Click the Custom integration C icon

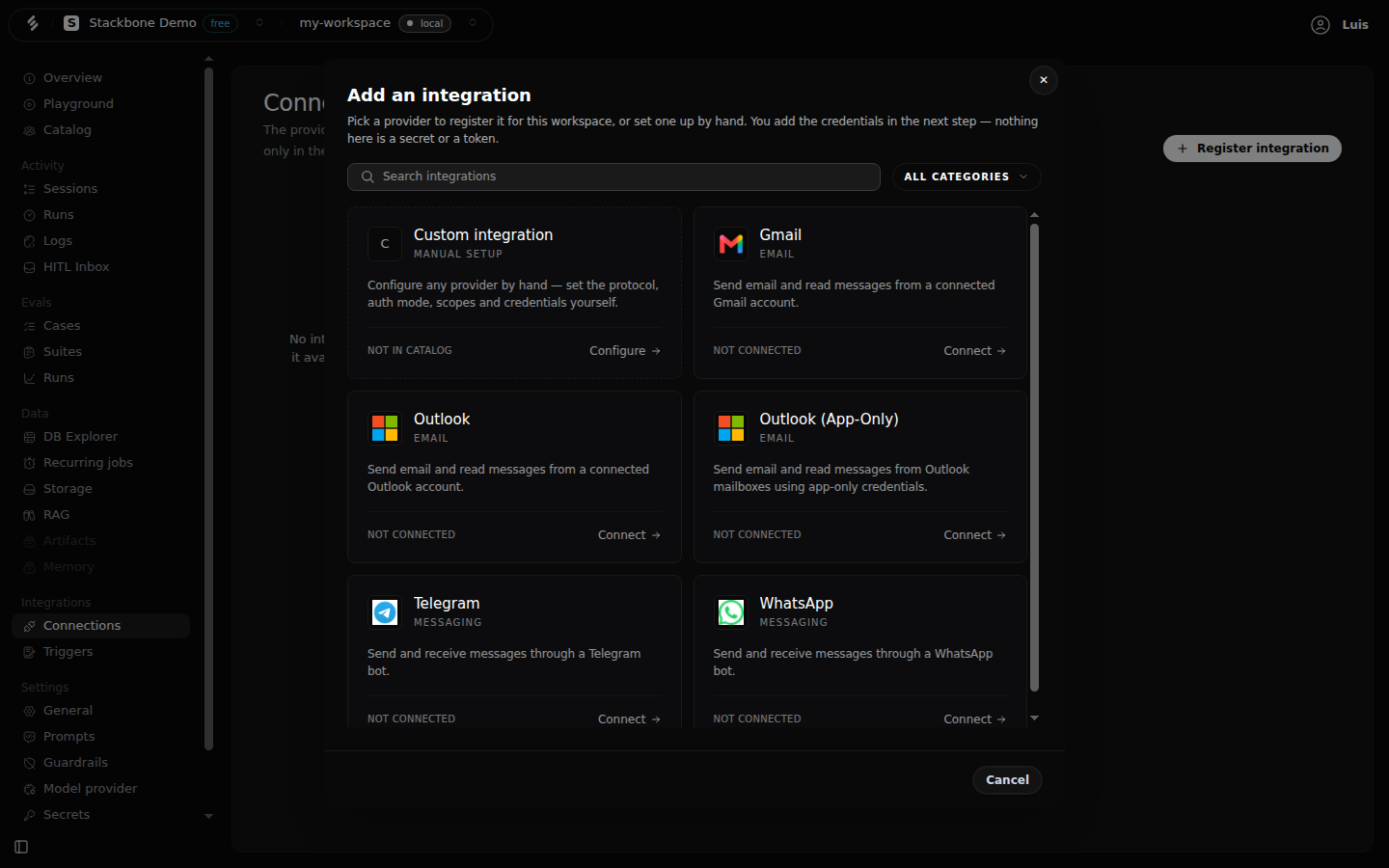tap(385, 244)
